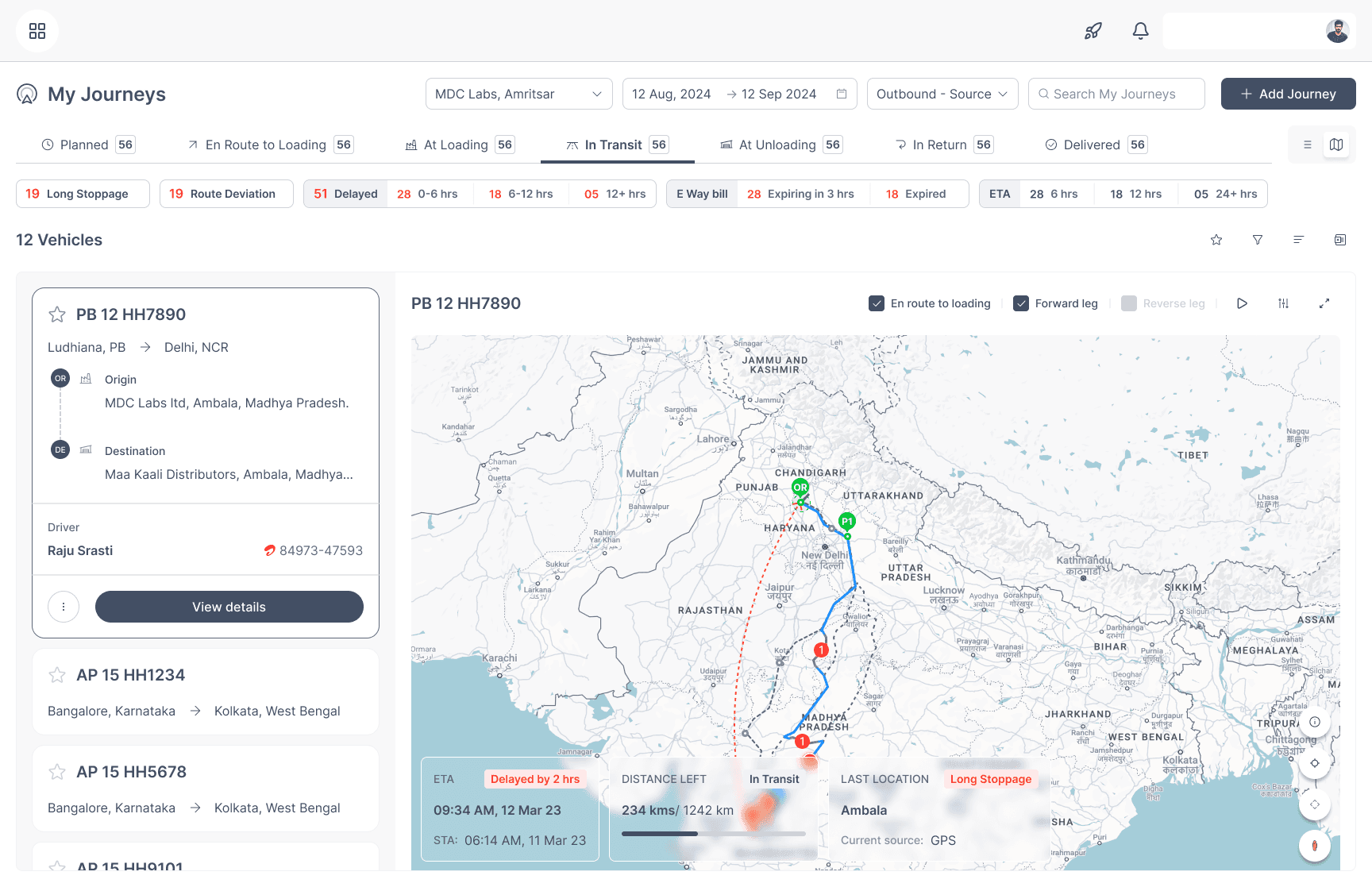
Task: Switch to At Unloading tab
Action: 781,145
